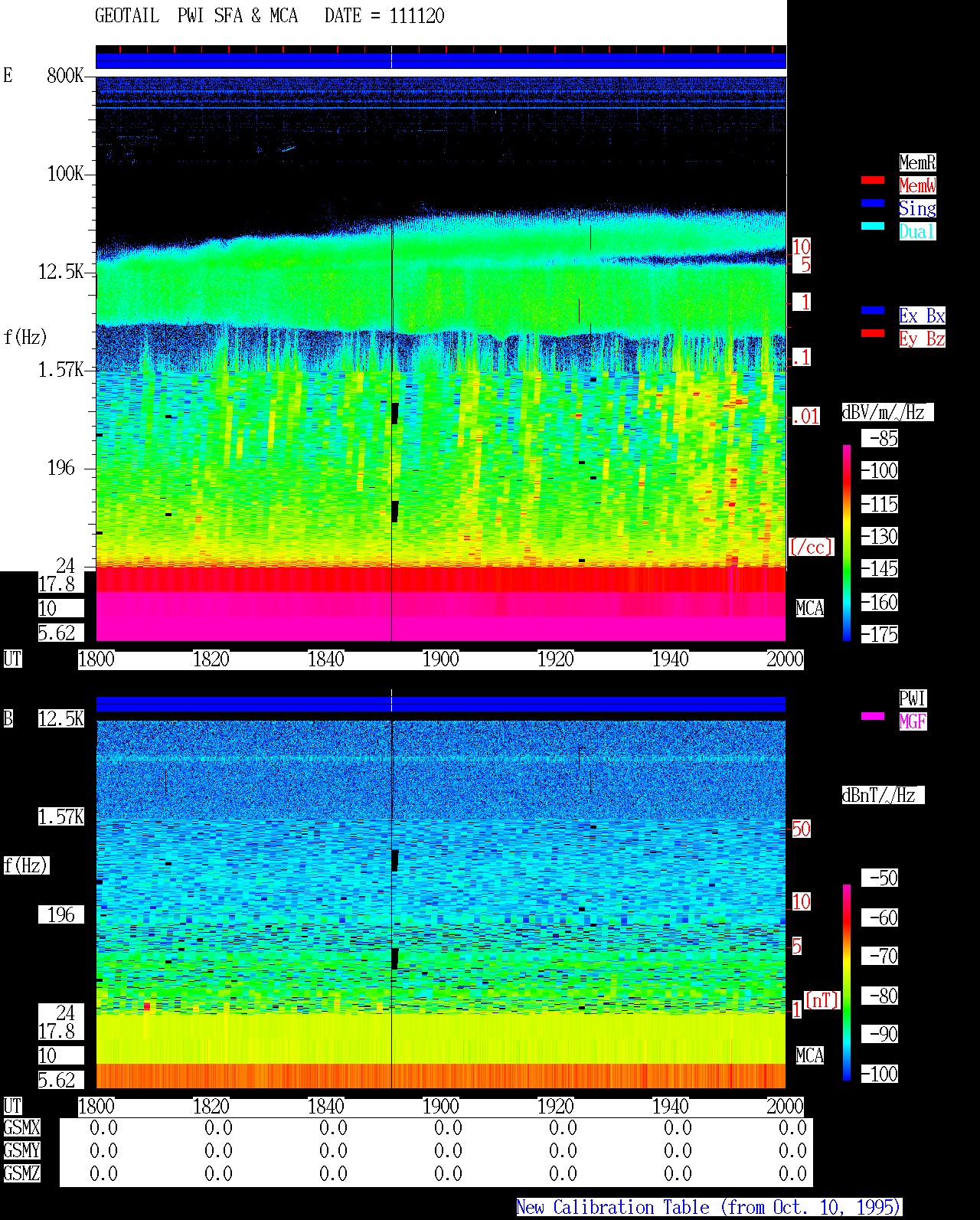
Task: Click the dBnT/√Hz unit label
Action: click(x=883, y=795)
